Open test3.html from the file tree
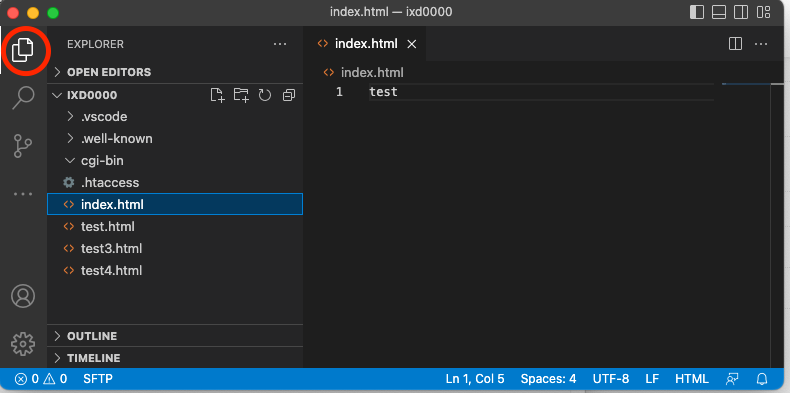The width and height of the screenshot is (790, 393). pyautogui.click(x=175, y=248)
